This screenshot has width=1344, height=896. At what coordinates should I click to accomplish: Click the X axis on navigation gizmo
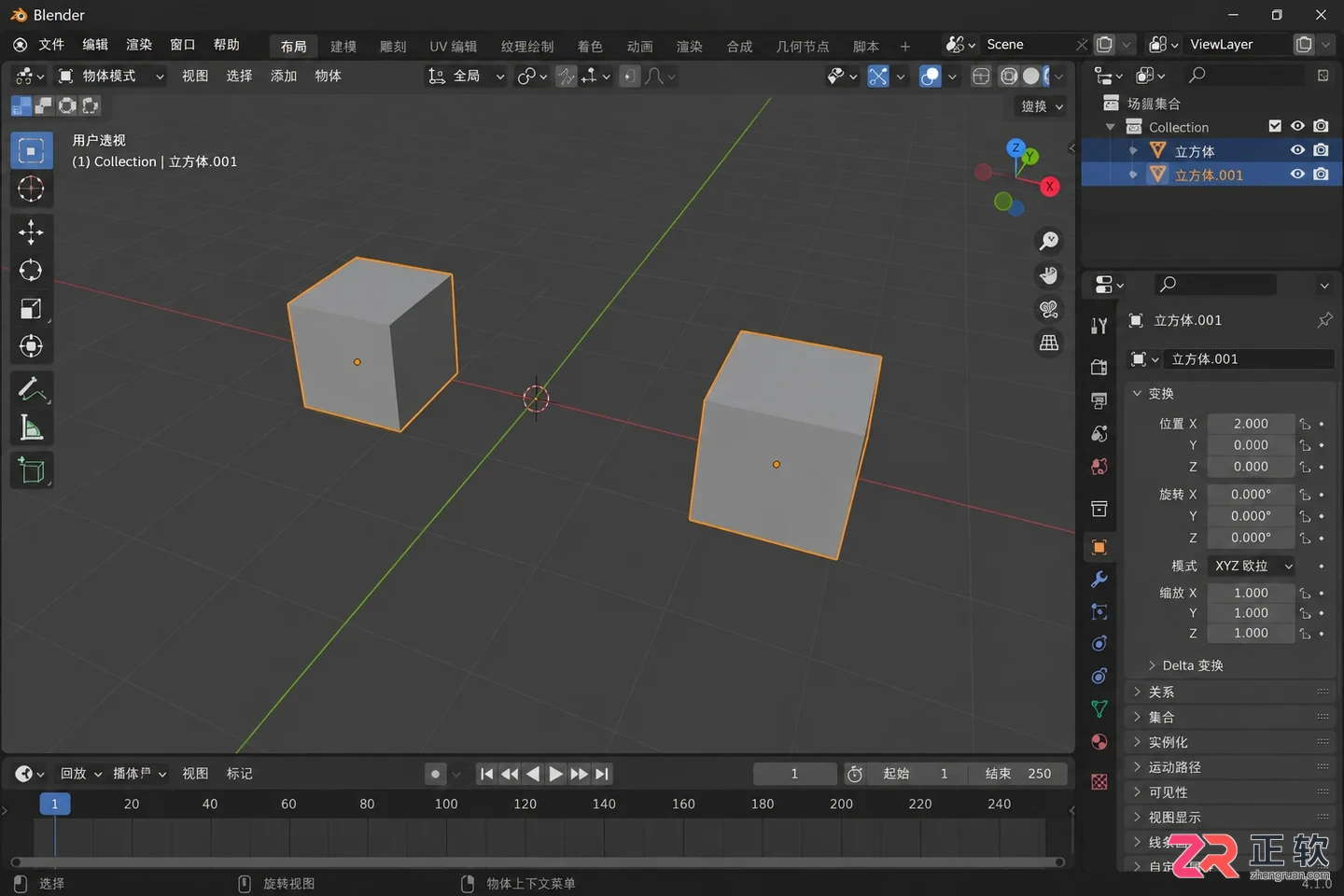point(1050,187)
